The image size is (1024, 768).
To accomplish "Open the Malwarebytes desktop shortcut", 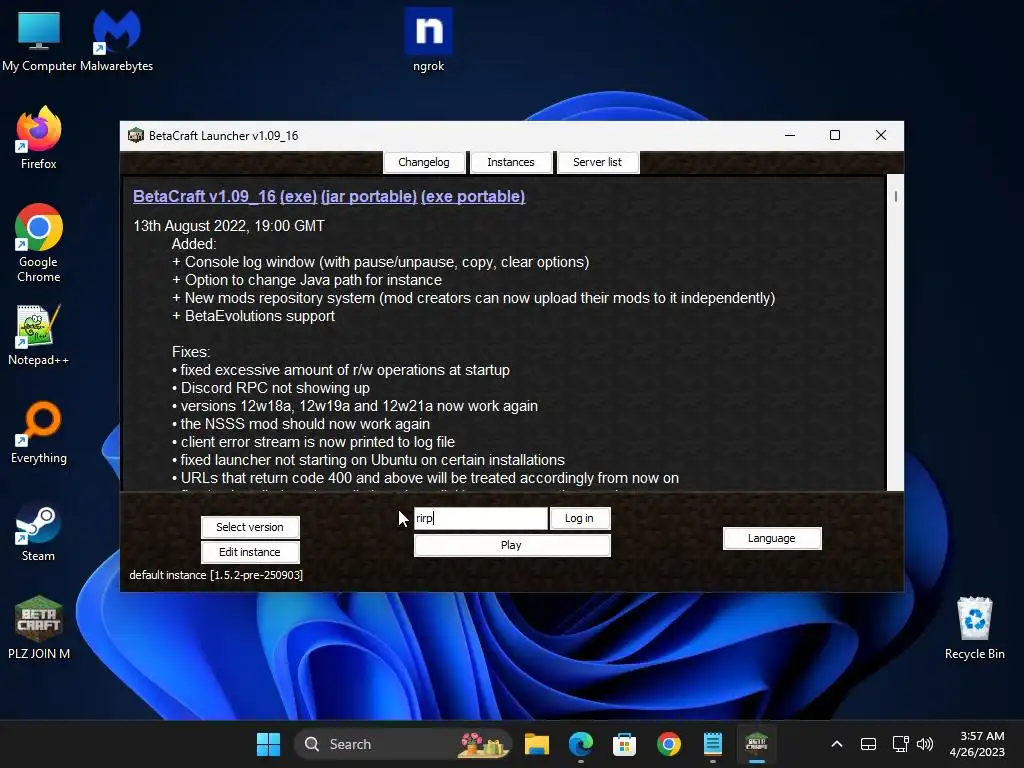I will click(116, 40).
